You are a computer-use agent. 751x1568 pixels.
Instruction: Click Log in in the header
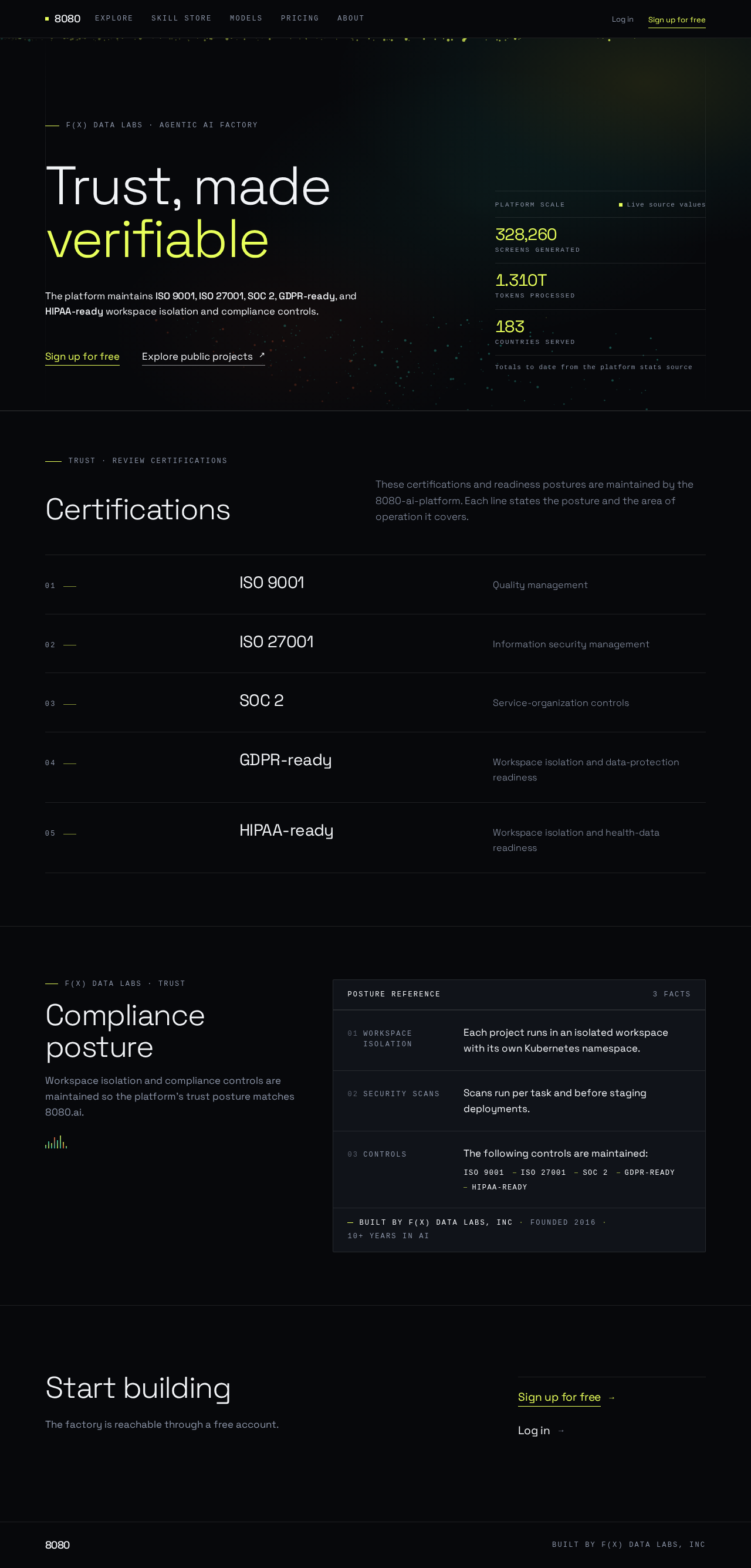tap(622, 19)
